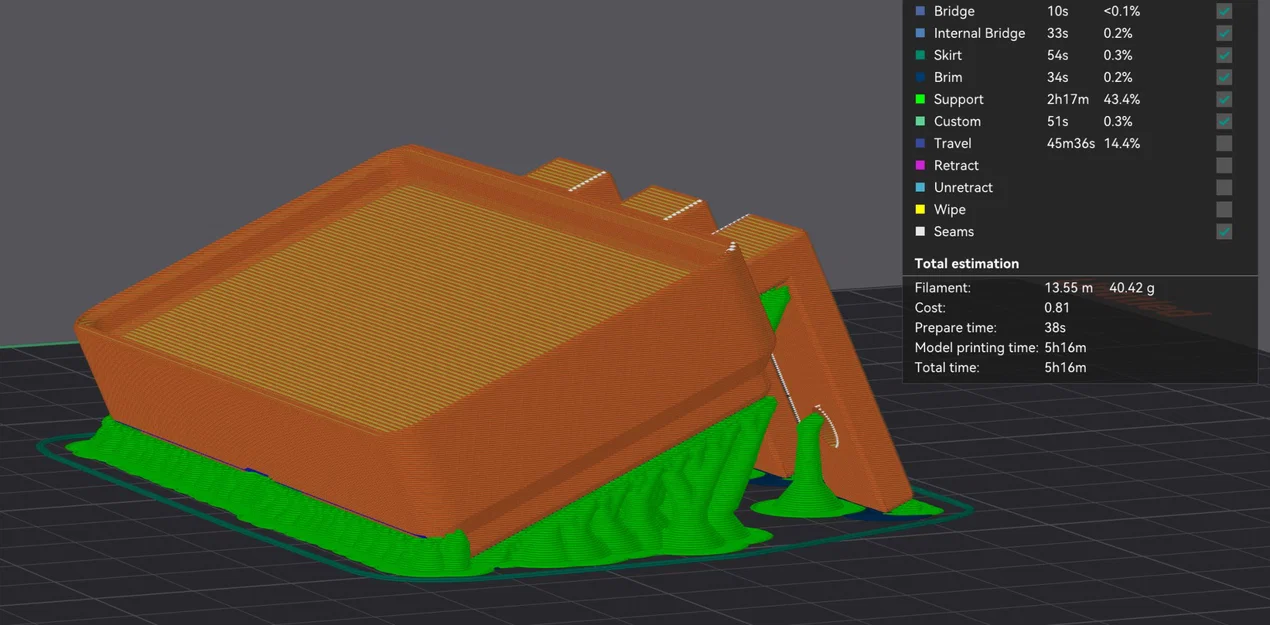Click the white Seams color swatch
1270x625 pixels.
pyautogui.click(x=920, y=231)
